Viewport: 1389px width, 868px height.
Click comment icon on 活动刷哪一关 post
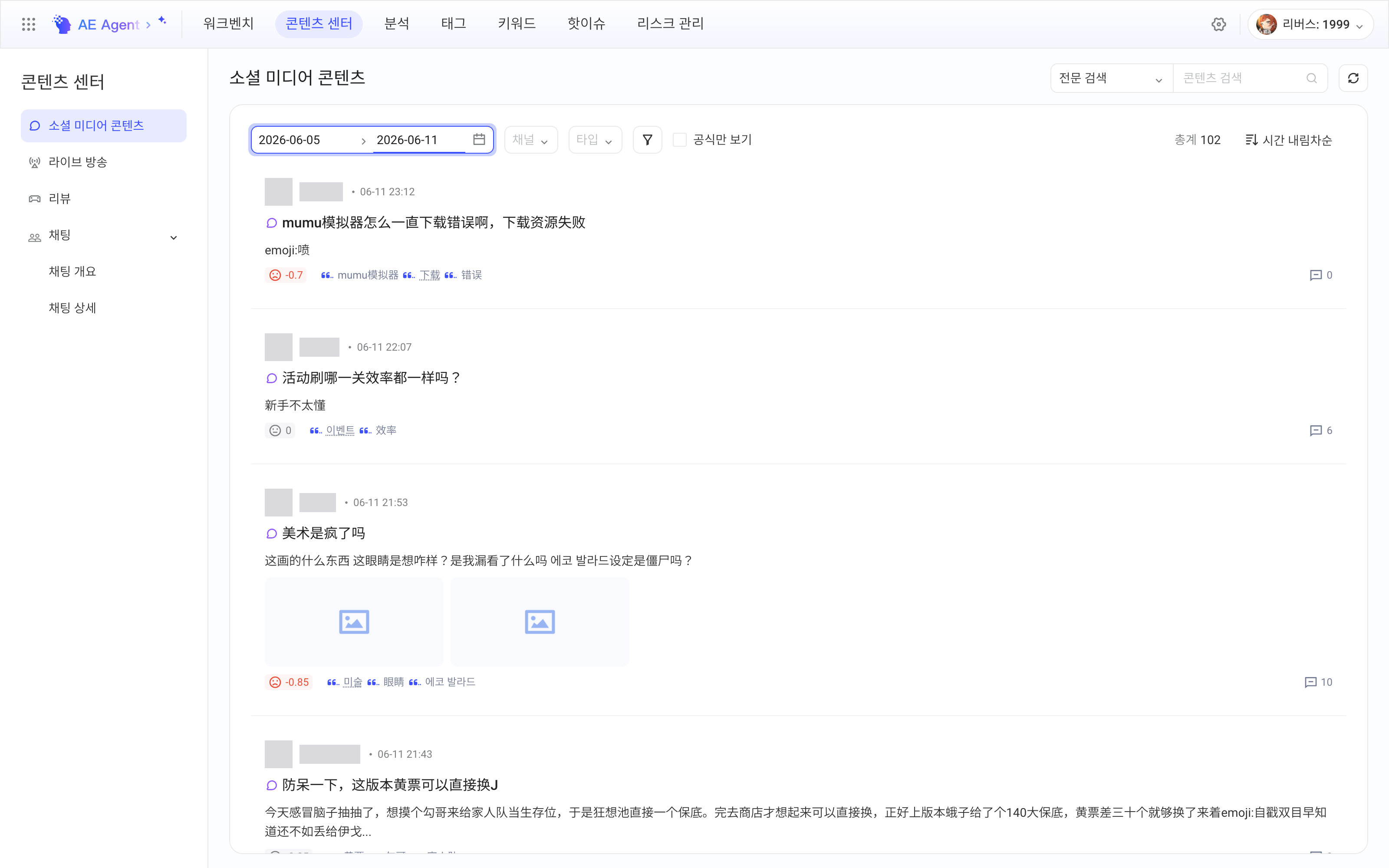coord(1316,431)
